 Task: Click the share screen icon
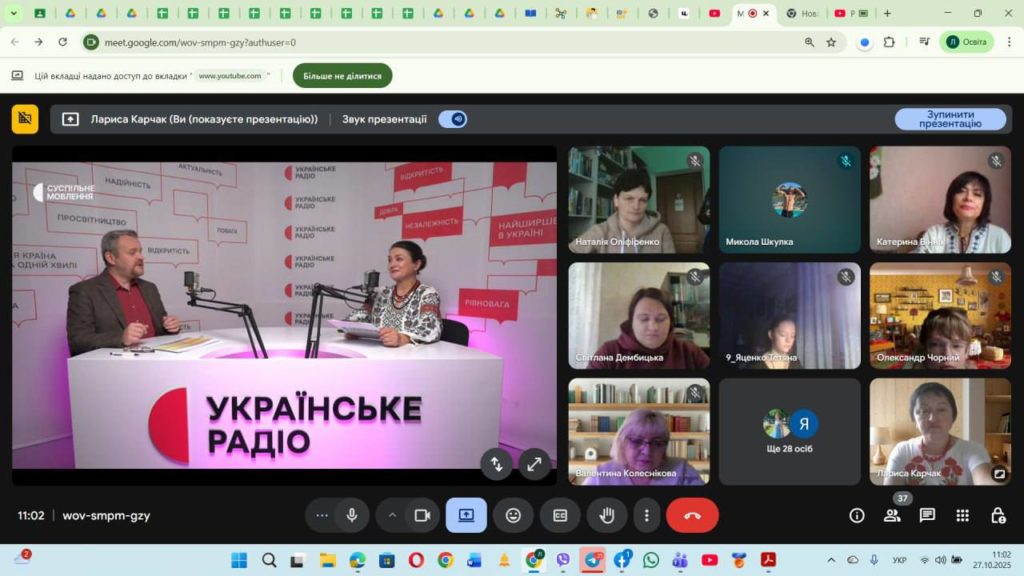pyautogui.click(x=466, y=515)
